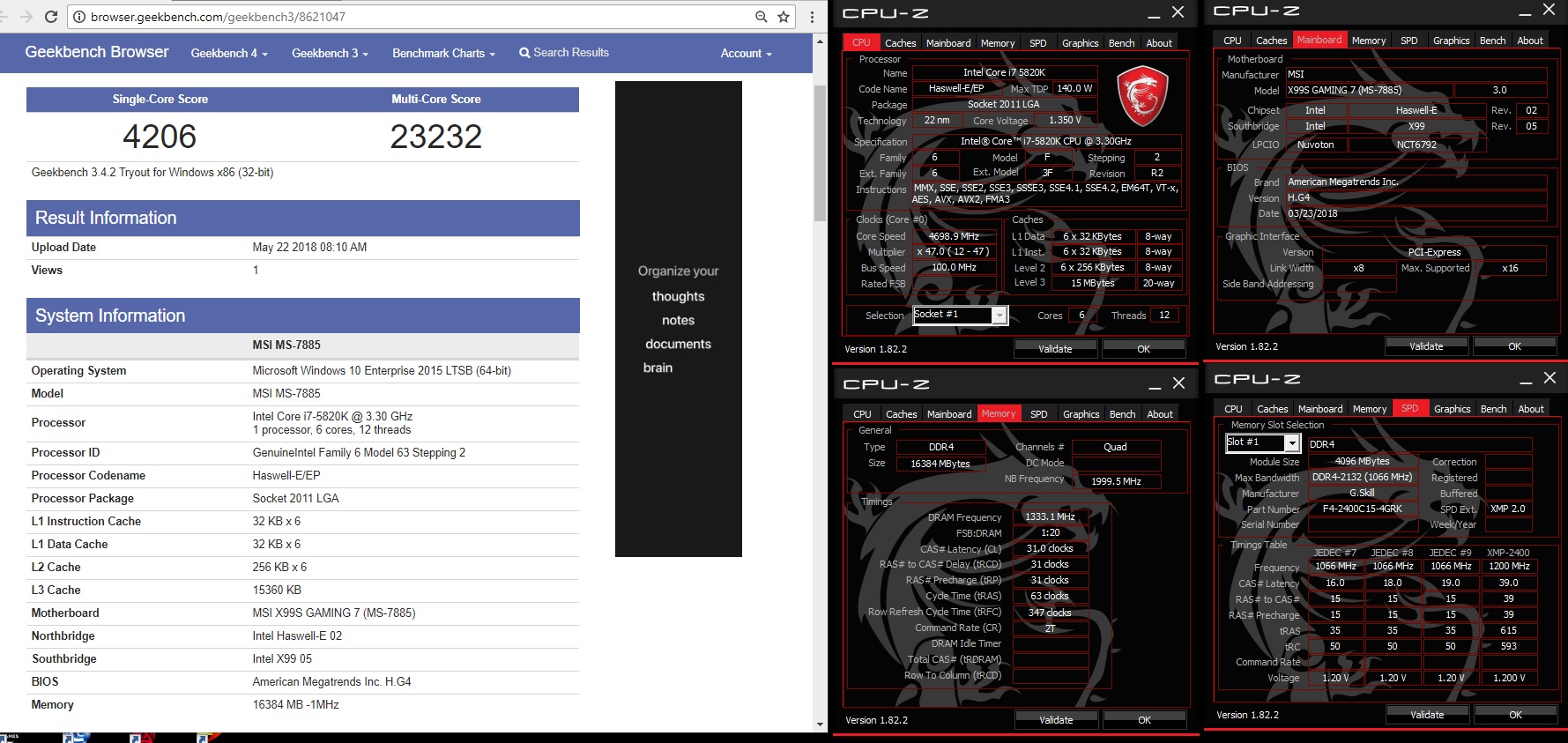Click the browser page vertical scrollbar
The height and width of the screenshot is (743, 1568).
coord(820,154)
